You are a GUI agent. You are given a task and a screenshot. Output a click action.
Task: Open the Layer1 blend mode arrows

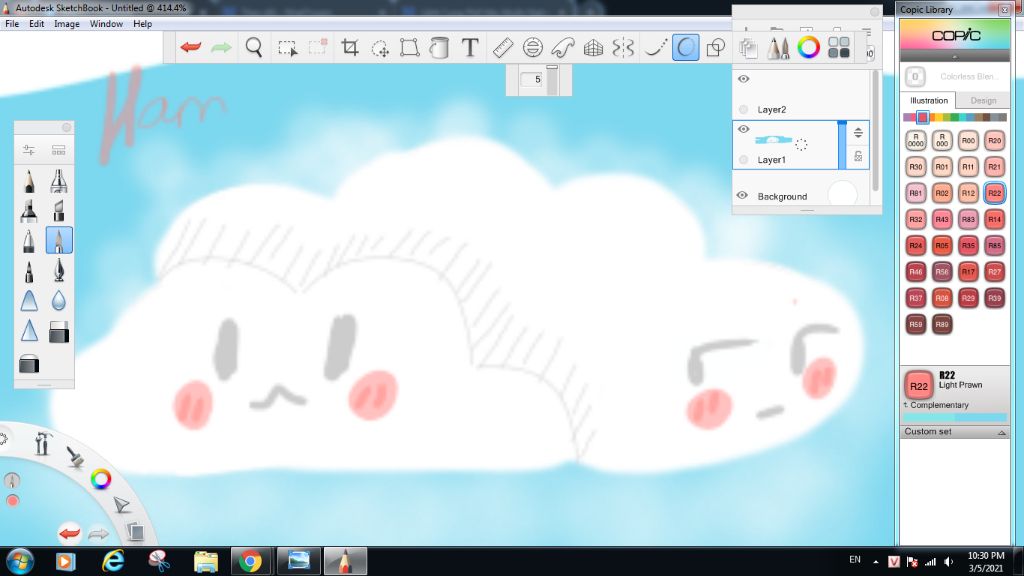858,133
